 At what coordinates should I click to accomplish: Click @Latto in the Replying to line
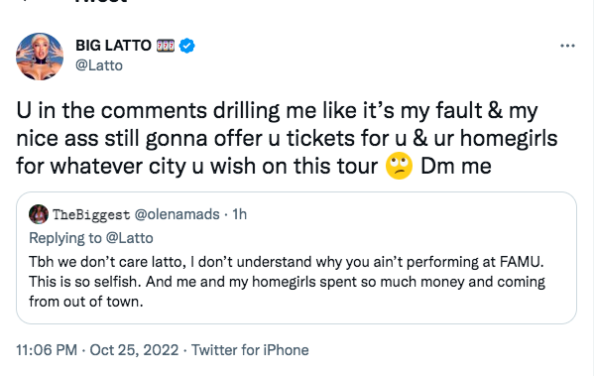point(129,238)
